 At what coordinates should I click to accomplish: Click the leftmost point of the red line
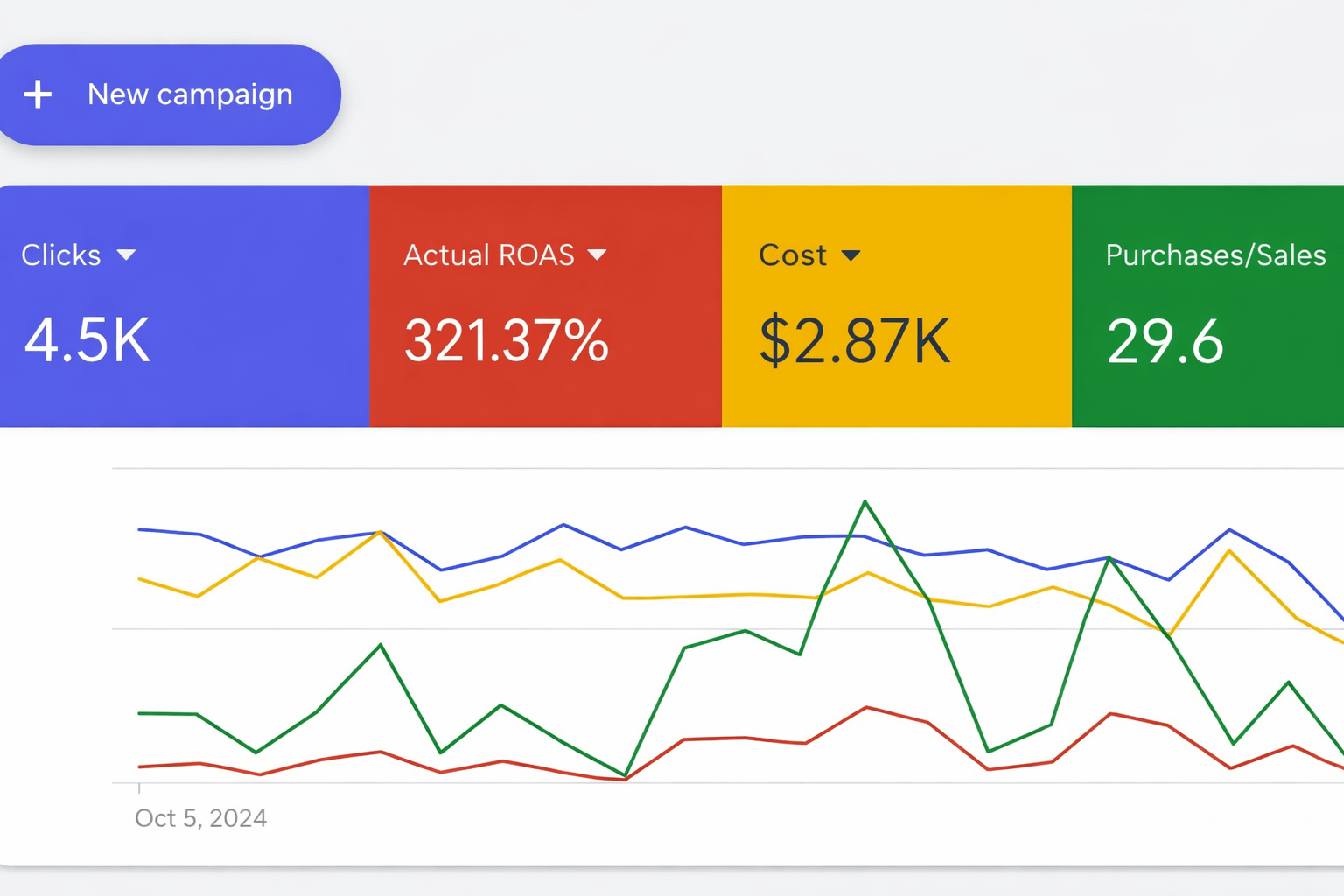click(140, 766)
